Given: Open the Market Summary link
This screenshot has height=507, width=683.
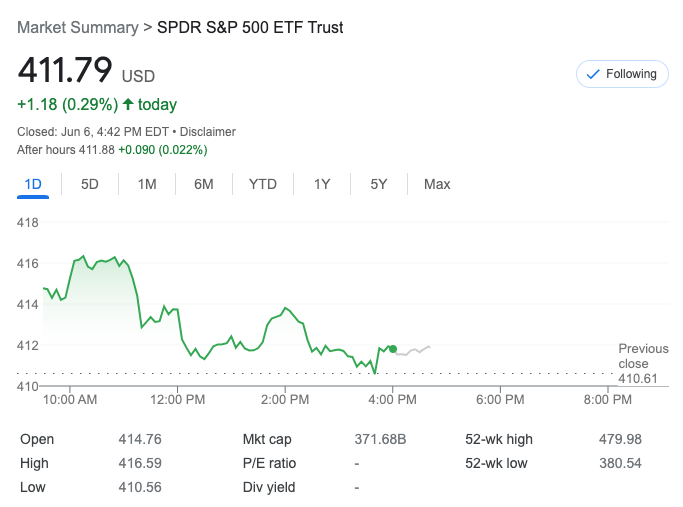Looking at the screenshot, I should (x=78, y=27).
